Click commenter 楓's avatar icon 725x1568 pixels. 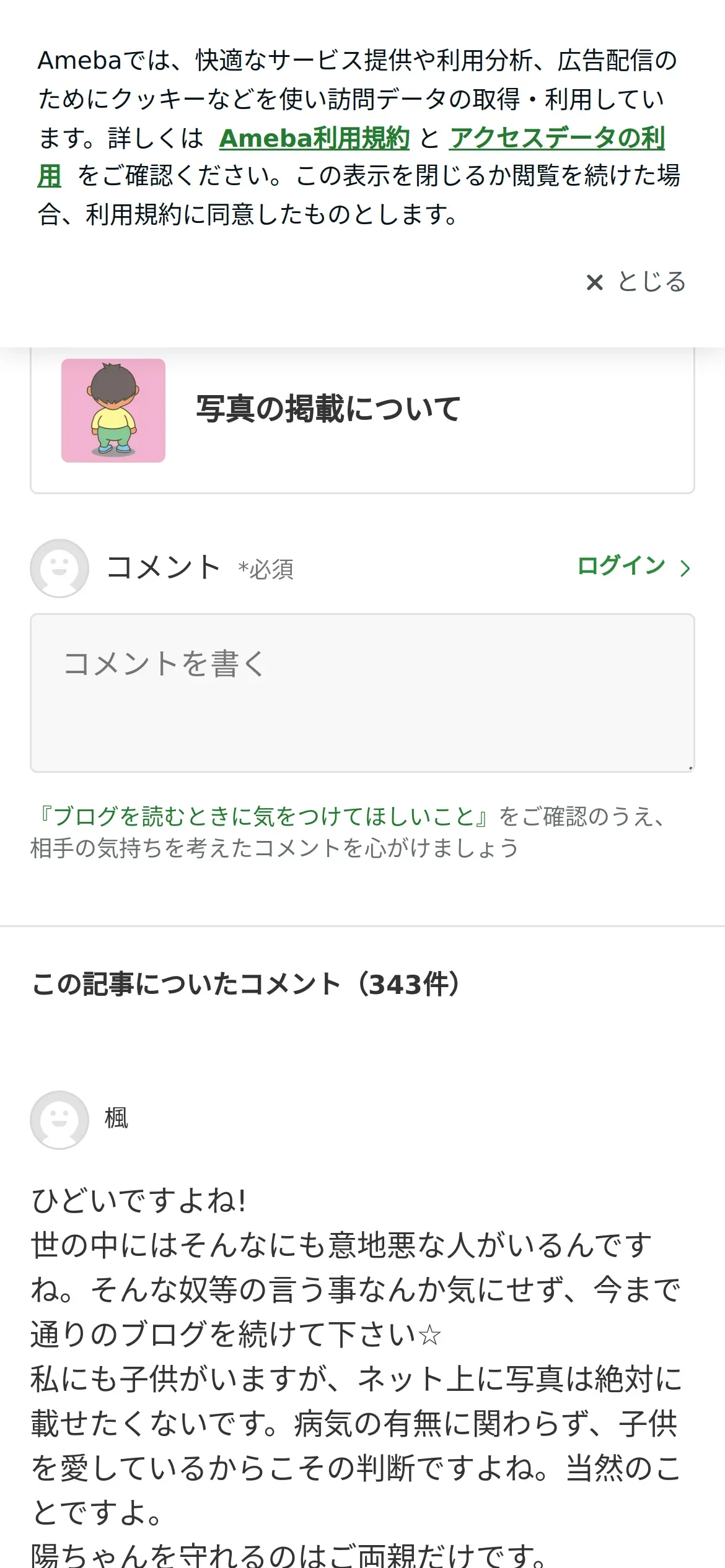point(59,1120)
